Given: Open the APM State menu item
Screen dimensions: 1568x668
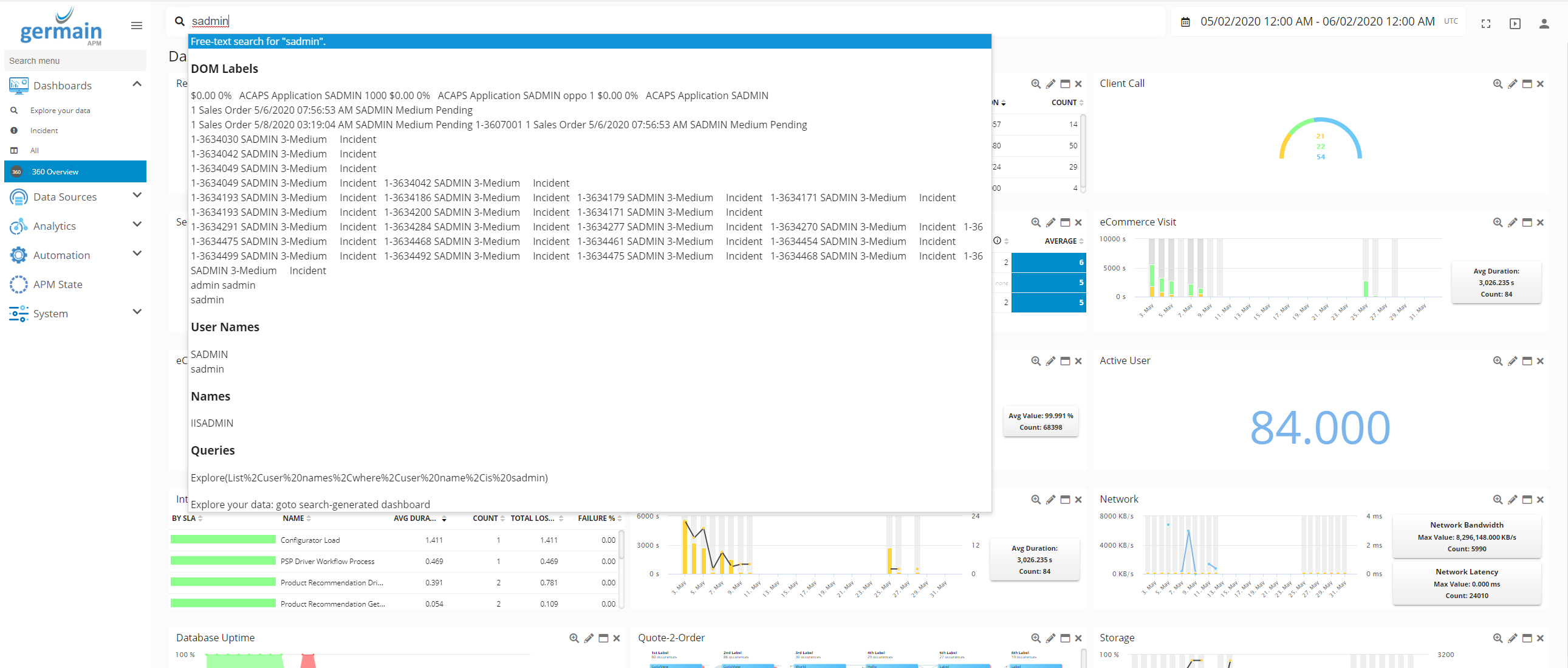Looking at the screenshot, I should tap(57, 284).
